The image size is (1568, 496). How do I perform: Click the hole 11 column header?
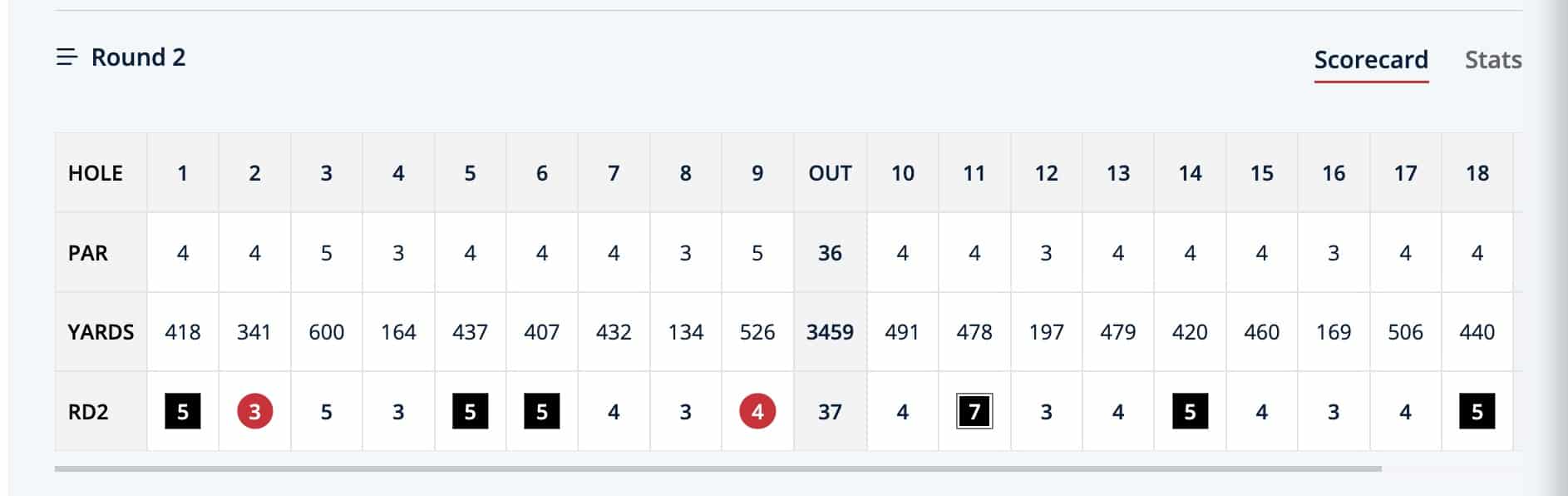pyautogui.click(x=974, y=173)
